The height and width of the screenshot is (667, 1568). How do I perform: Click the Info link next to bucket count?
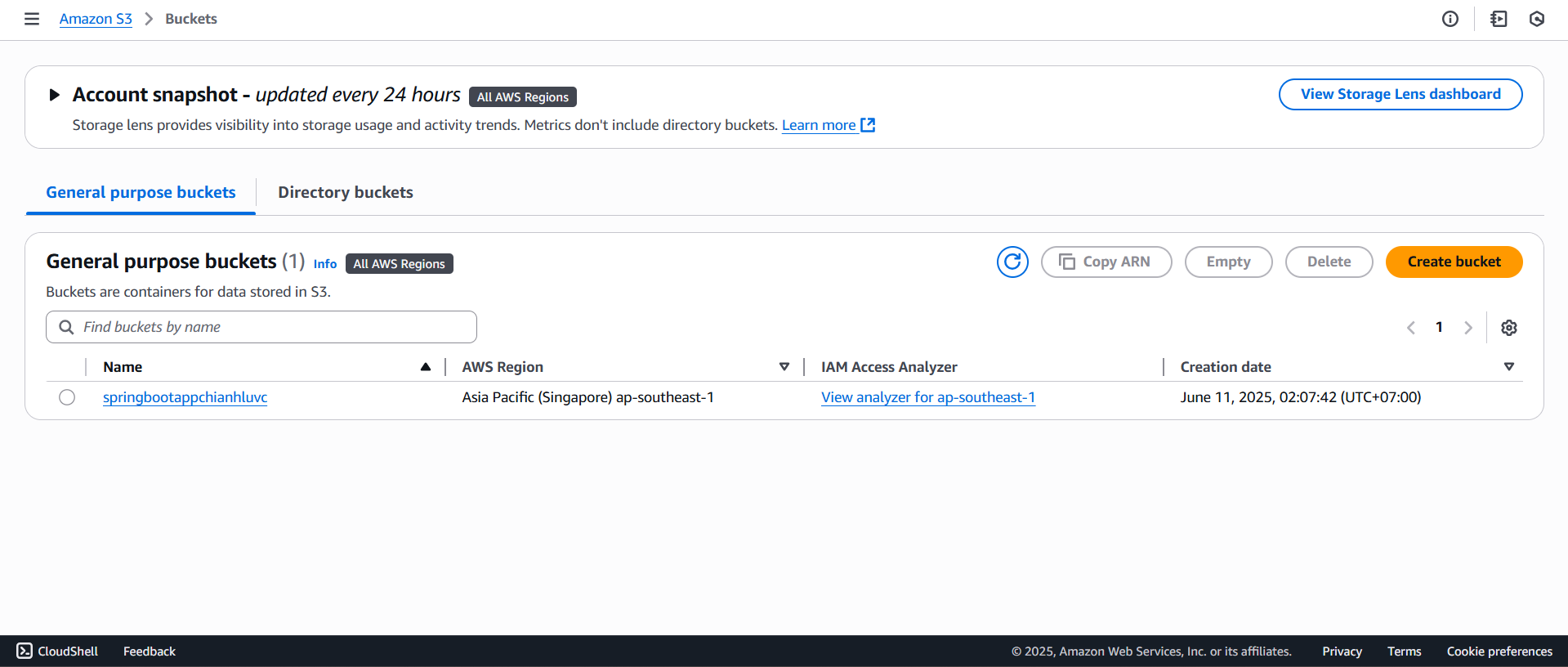point(325,264)
